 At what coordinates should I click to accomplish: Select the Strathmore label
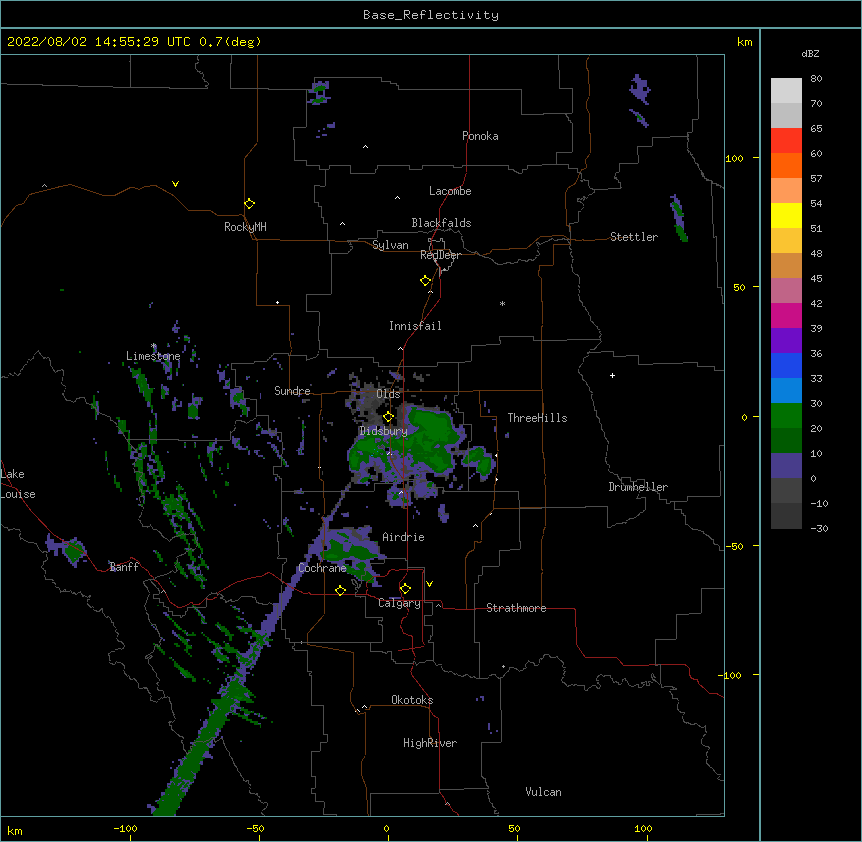tap(516, 608)
